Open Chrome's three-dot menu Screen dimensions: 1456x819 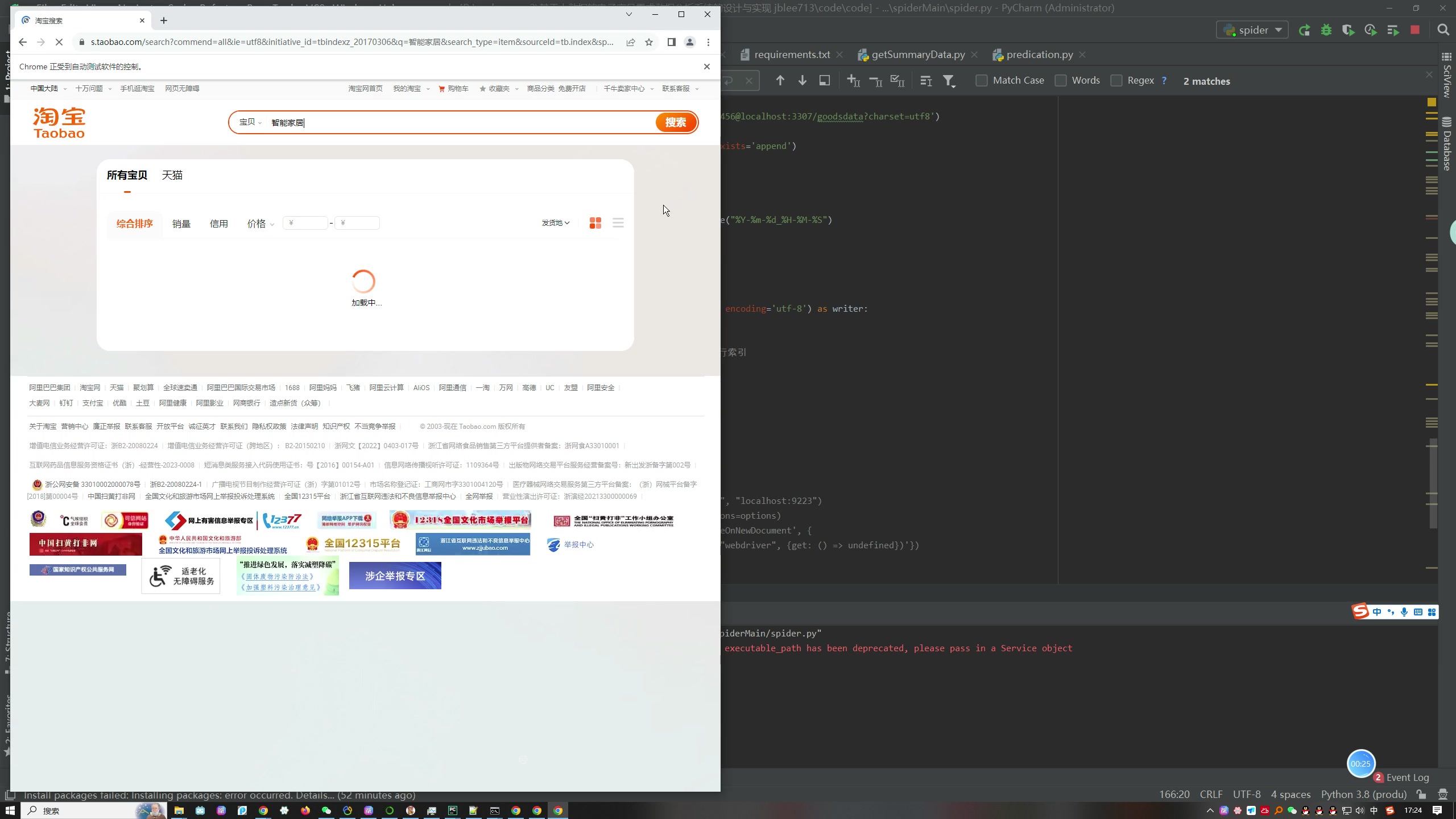pos(708,42)
